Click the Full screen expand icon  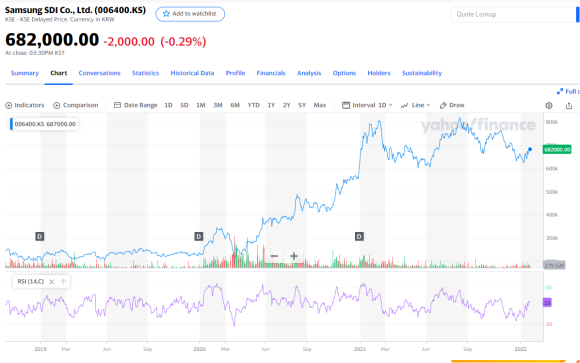pos(560,91)
